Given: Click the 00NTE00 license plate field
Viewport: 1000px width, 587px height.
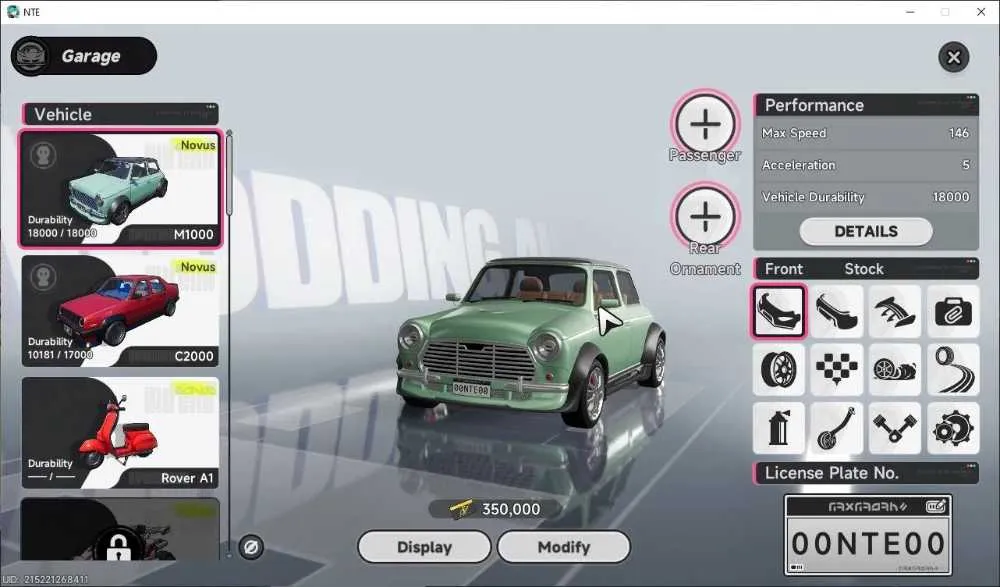Looking at the screenshot, I should (868, 544).
